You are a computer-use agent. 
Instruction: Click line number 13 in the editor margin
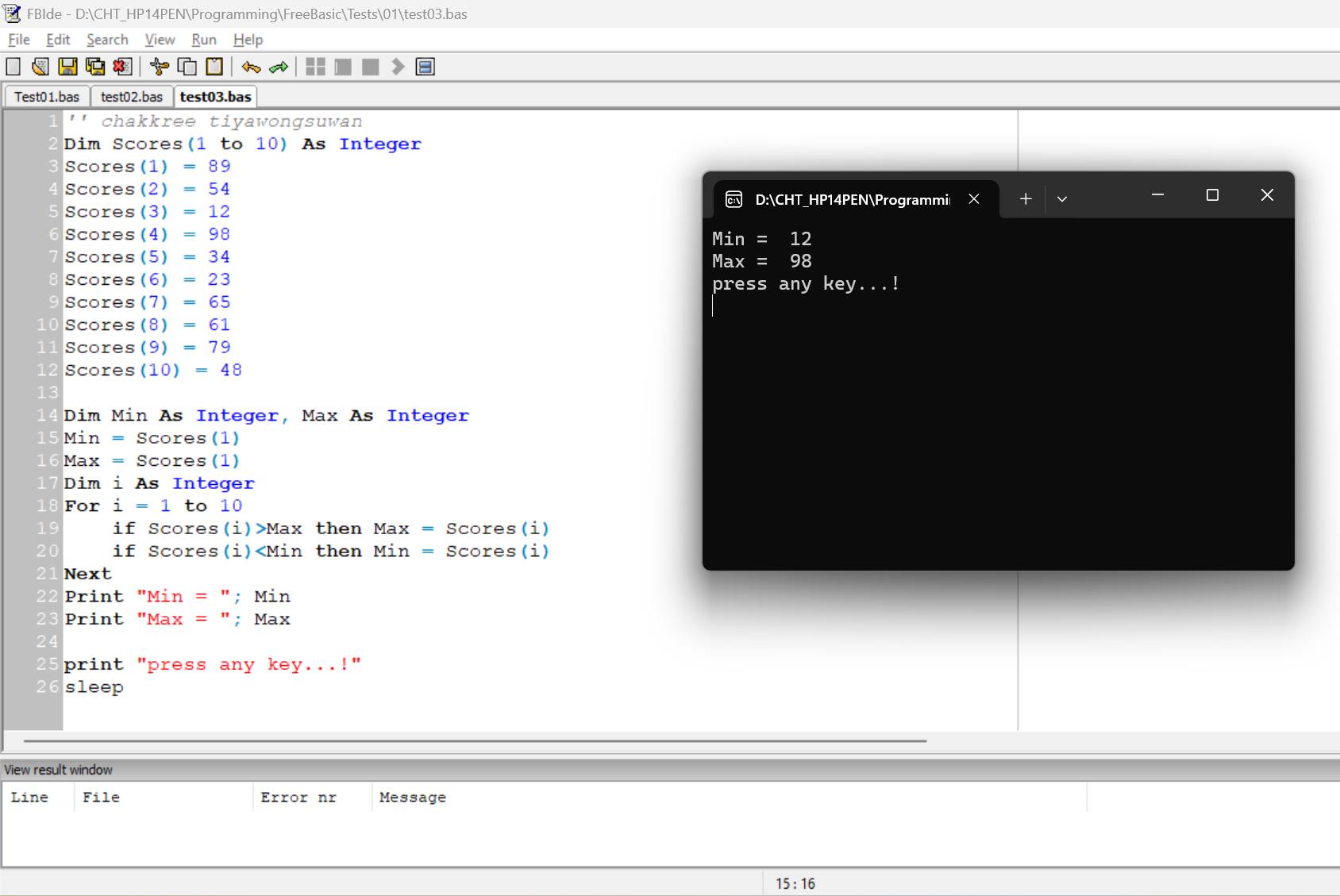pyautogui.click(x=48, y=393)
